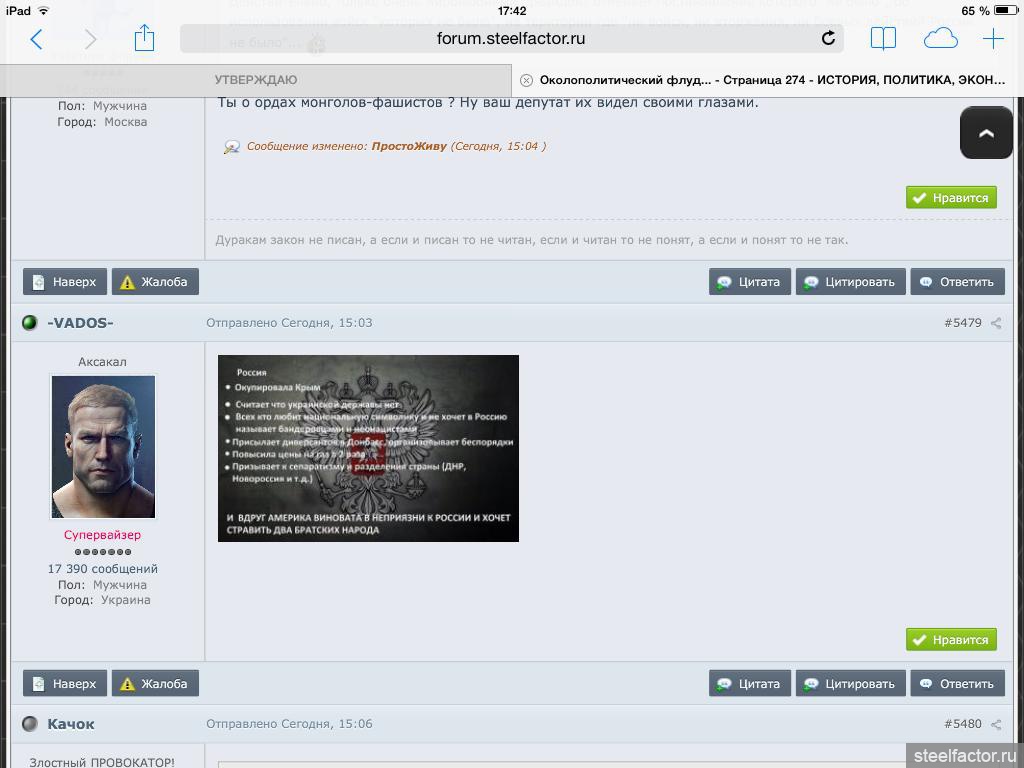Close the Околополитический флуд tab
The width and height of the screenshot is (1024, 768).
(x=526, y=80)
